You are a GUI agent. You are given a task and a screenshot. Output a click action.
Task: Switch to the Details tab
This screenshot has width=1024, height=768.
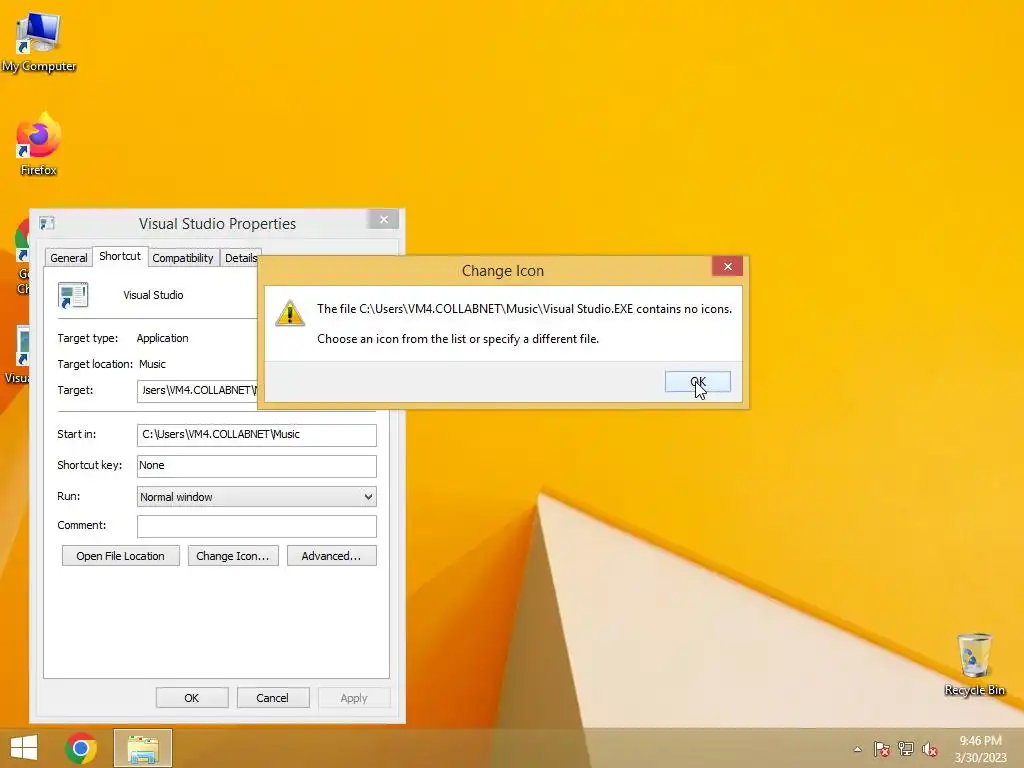(x=240, y=258)
